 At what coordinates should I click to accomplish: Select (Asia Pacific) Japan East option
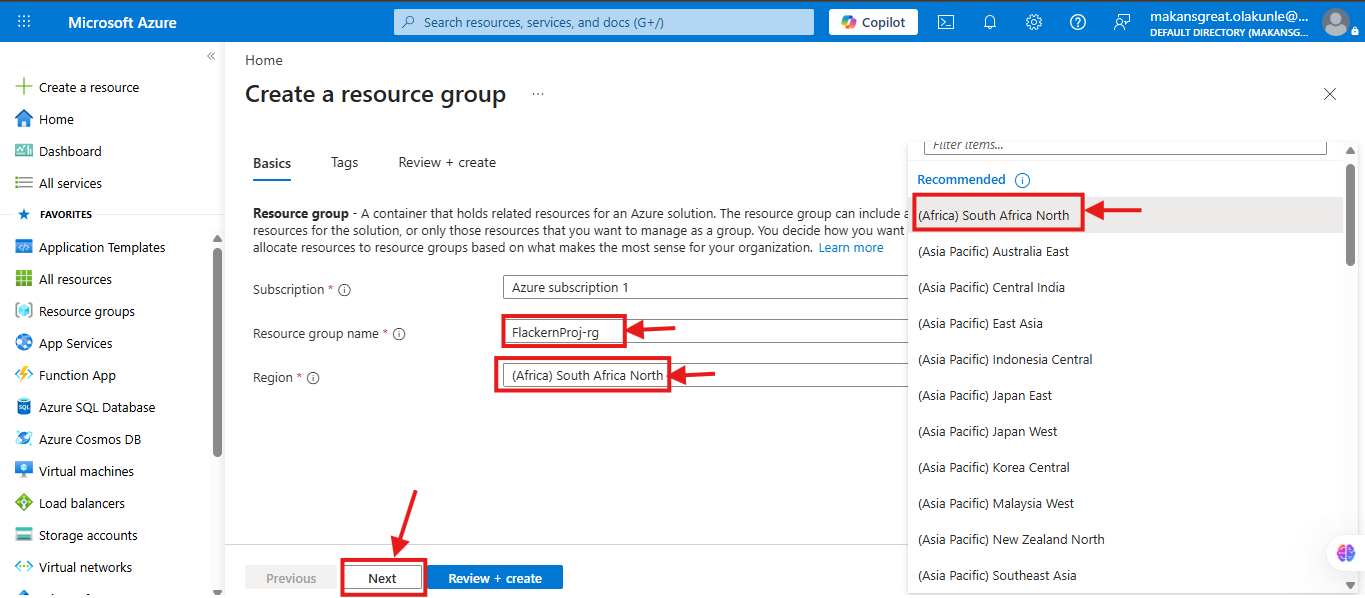pos(1125,395)
